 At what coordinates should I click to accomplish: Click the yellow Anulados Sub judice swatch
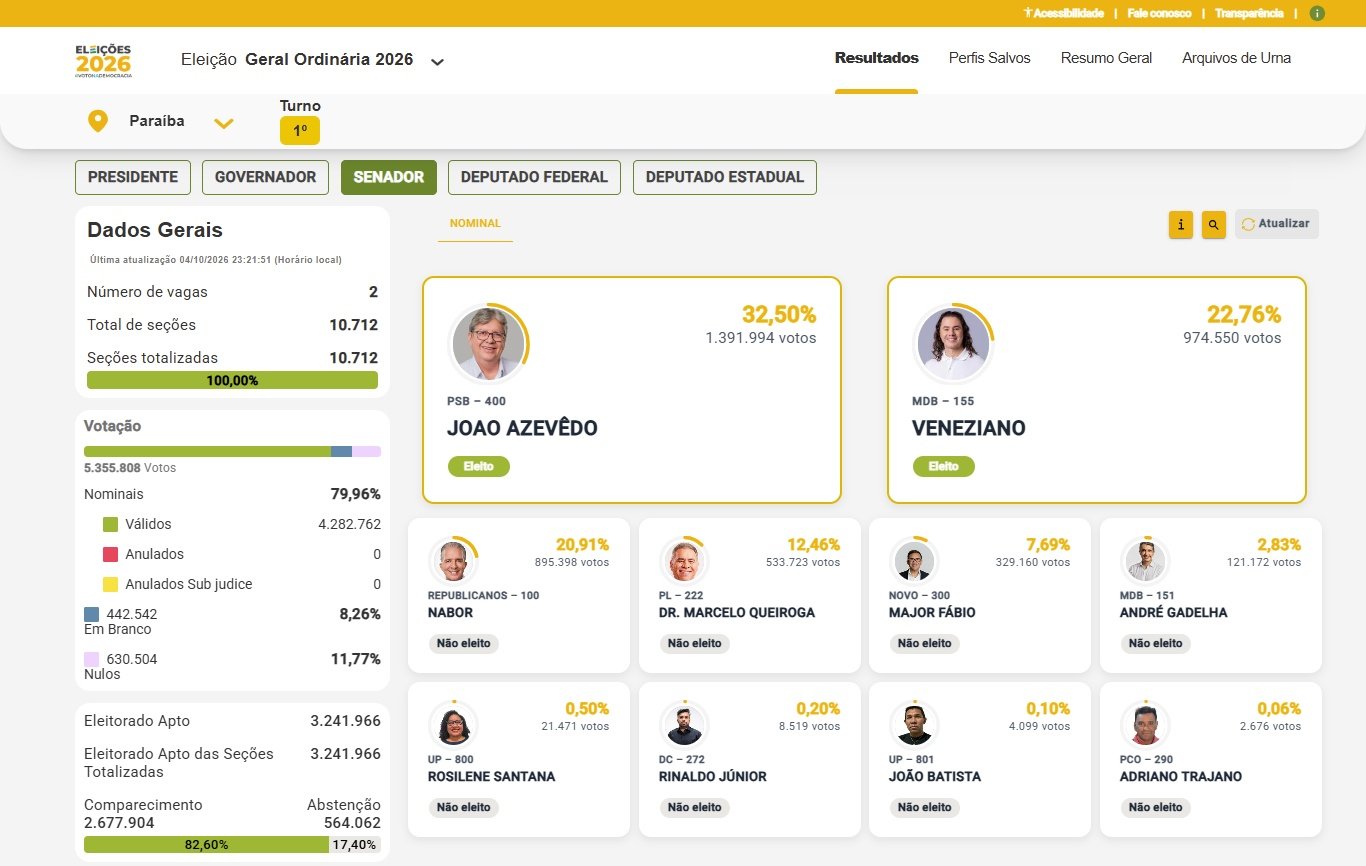[x=111, y=584]
